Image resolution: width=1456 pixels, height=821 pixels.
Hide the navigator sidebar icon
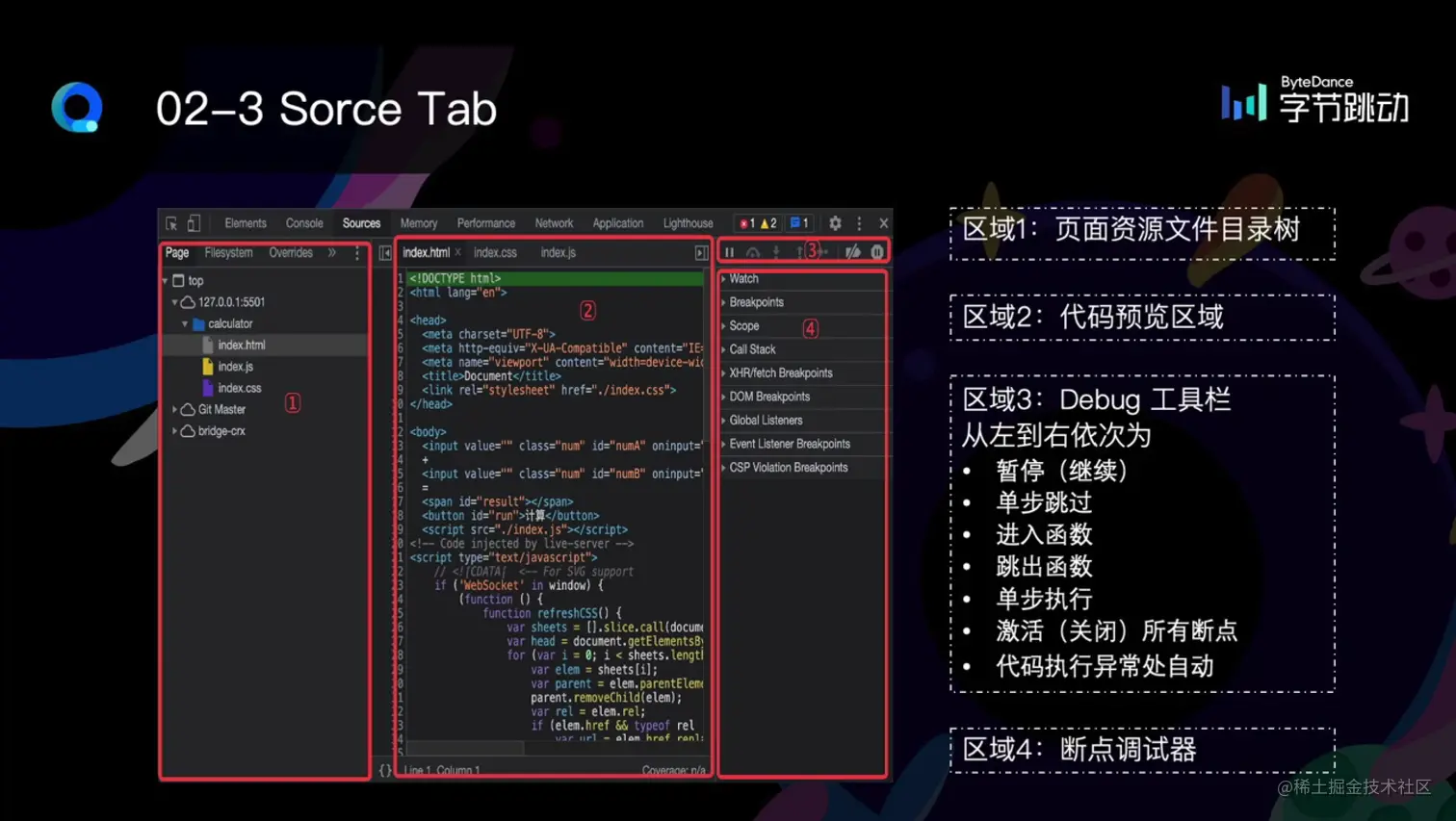pyautogui.click(x=385, y=253)
